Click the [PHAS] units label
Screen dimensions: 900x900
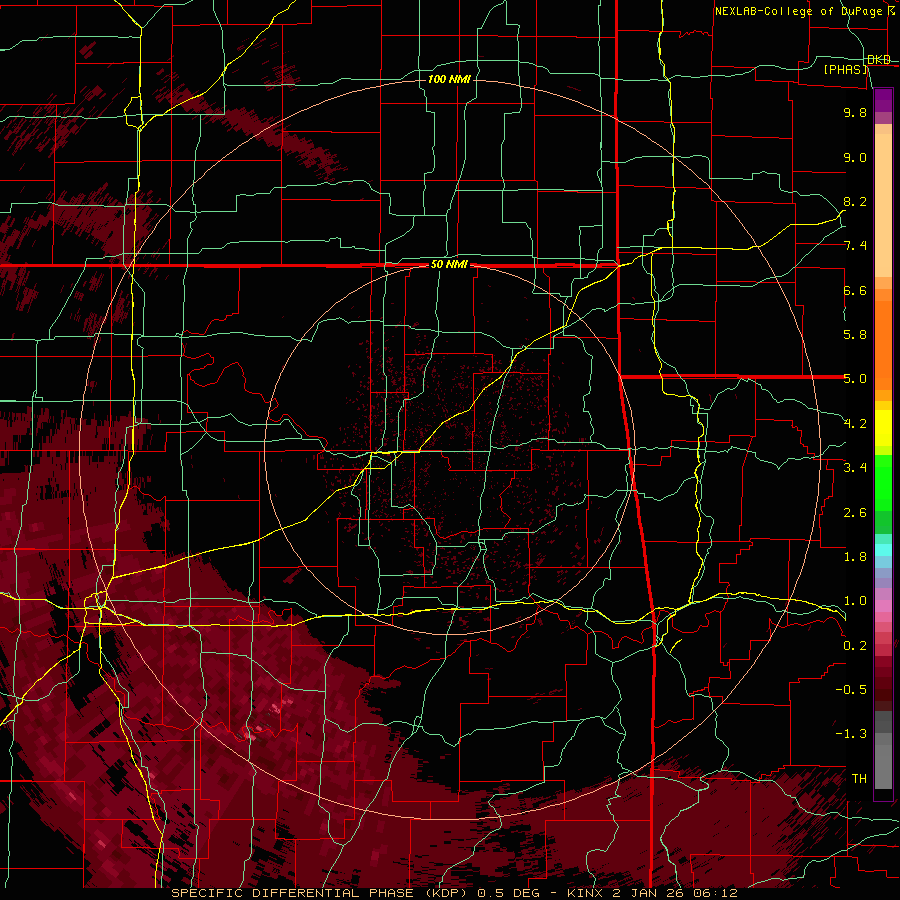(x=845, y=69)
